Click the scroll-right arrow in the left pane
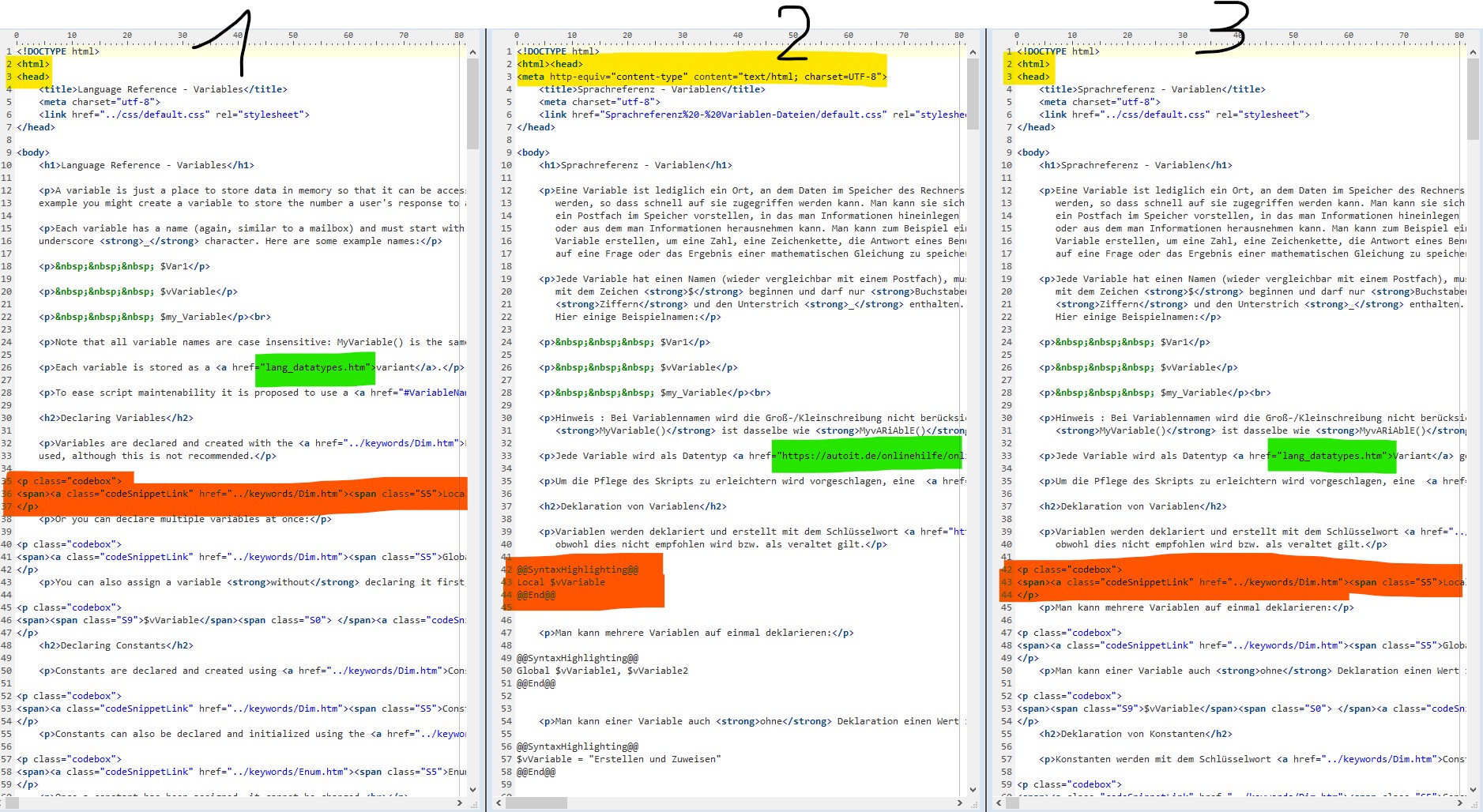This screenshot has height=812, width=1483. pyautogui.click(x=460, y=803)
